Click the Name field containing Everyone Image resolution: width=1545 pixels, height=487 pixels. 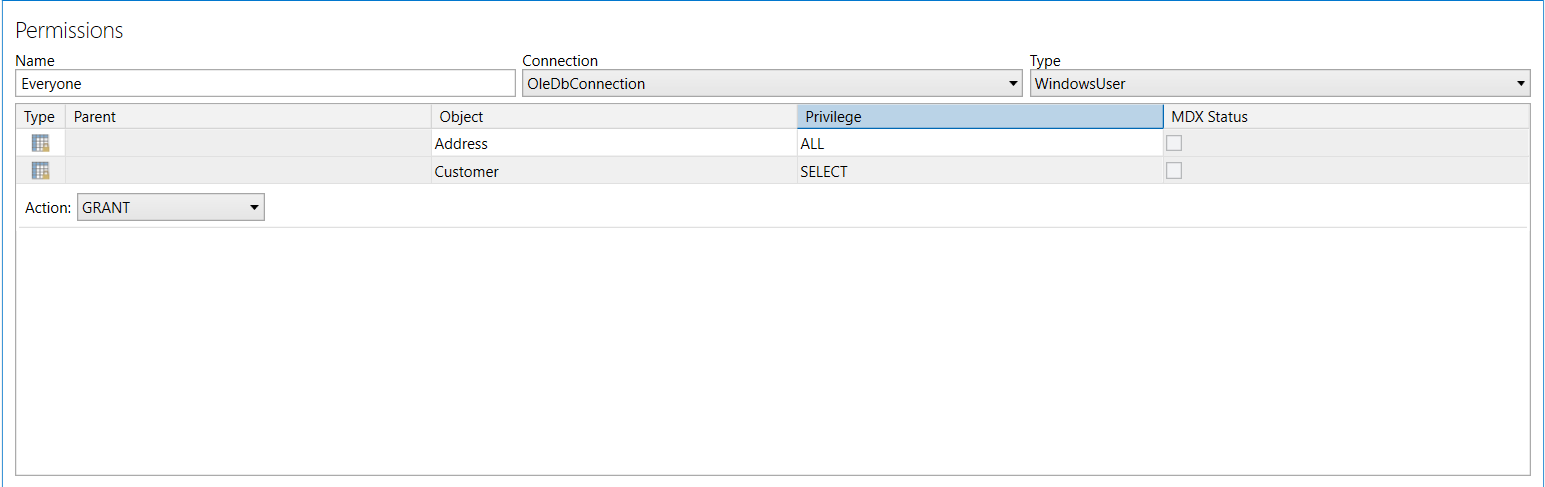(x=265, y=84)
